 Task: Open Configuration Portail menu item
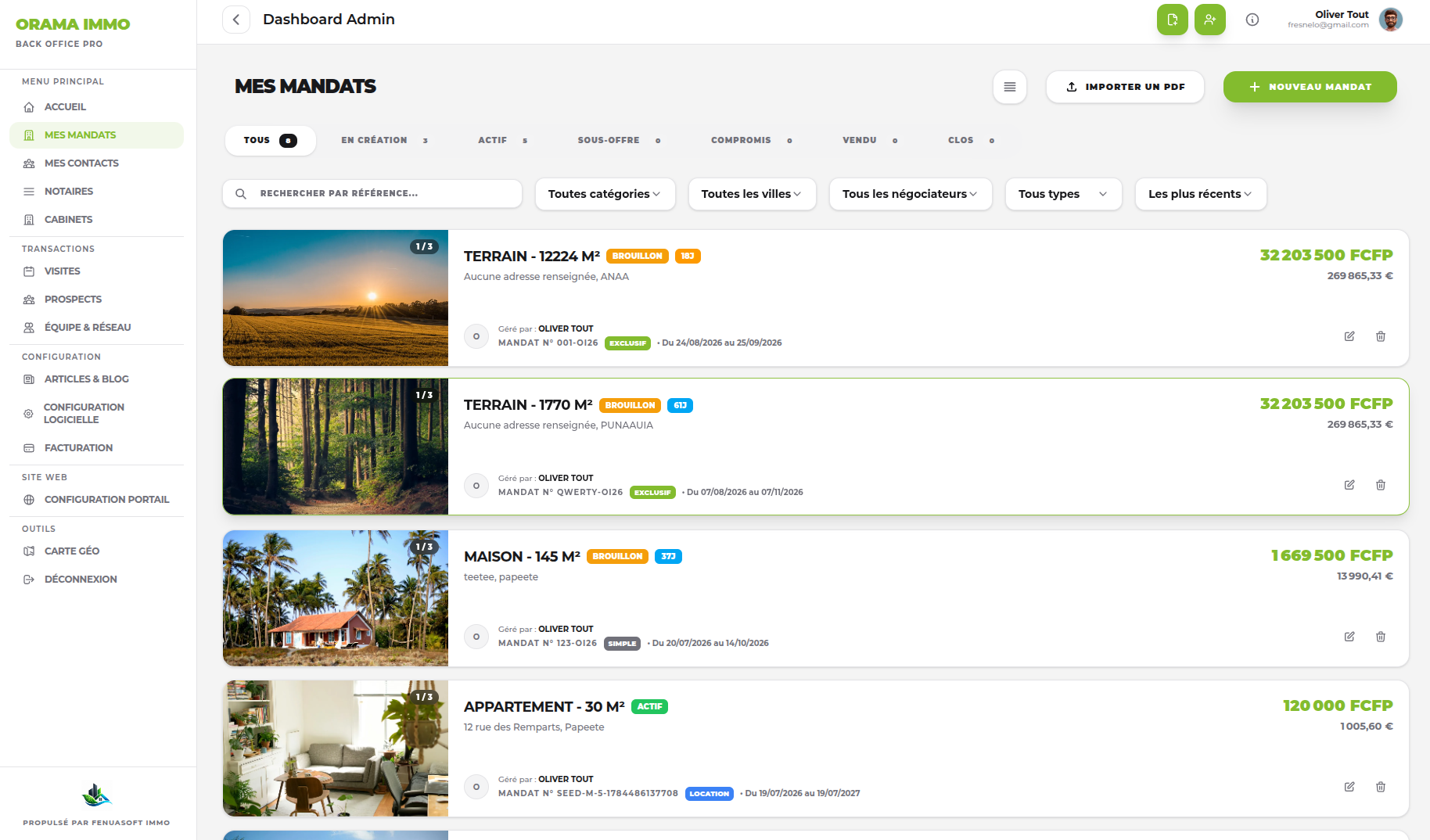(96, 500)
